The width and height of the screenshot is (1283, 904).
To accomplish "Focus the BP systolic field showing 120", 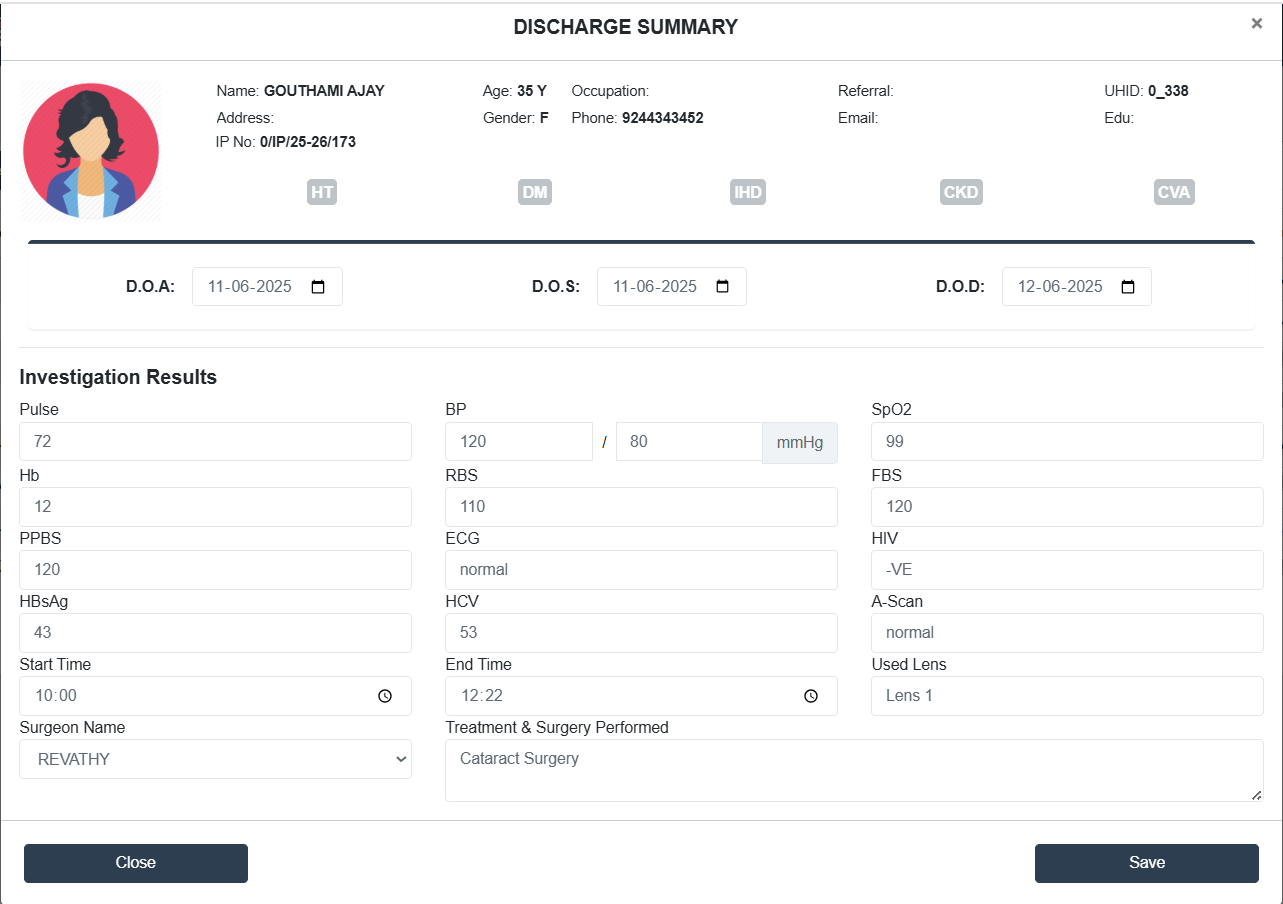I will click(x=518, y=441).
